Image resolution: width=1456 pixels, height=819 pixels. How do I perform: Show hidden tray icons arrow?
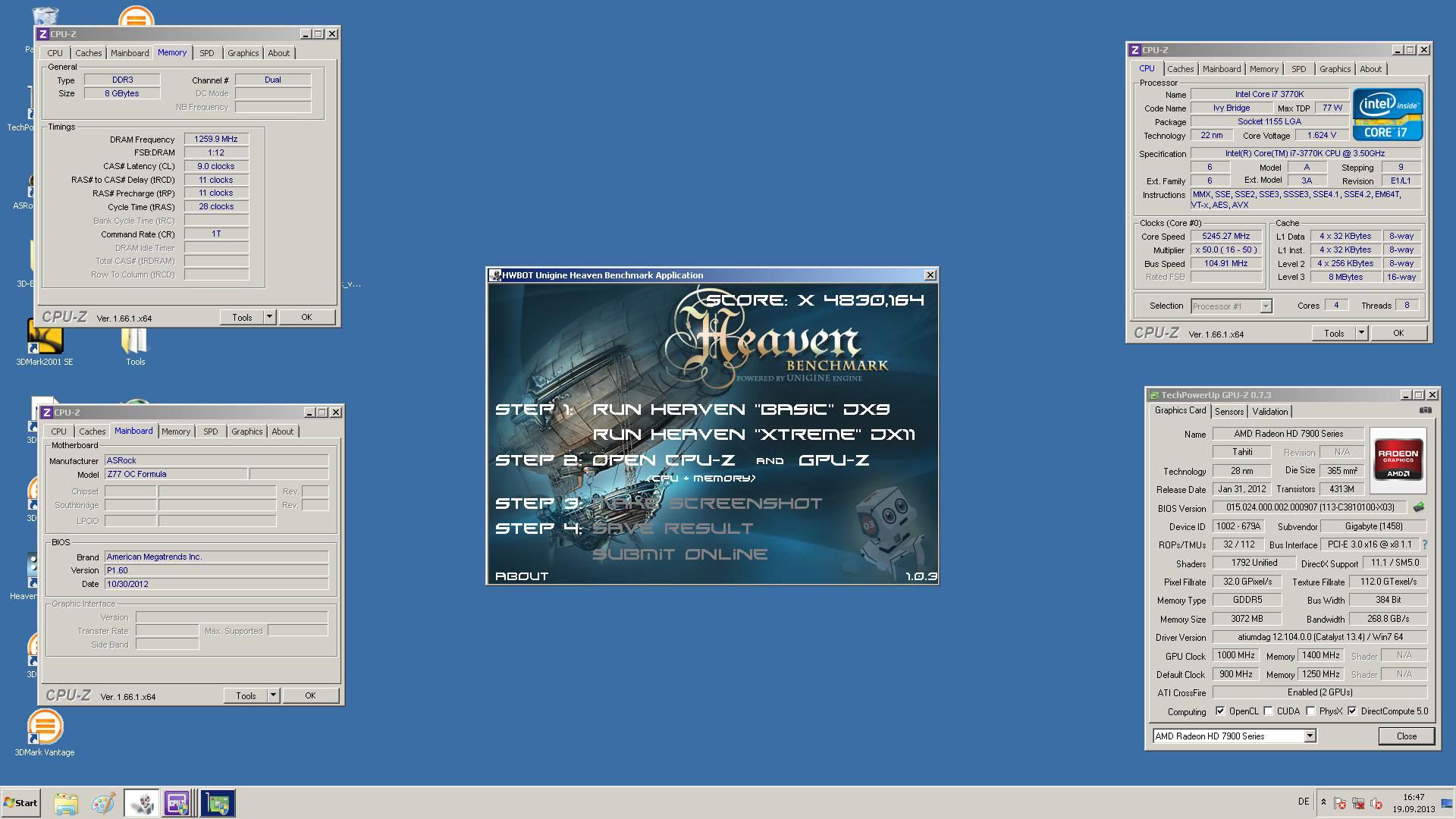point(1323,802)
